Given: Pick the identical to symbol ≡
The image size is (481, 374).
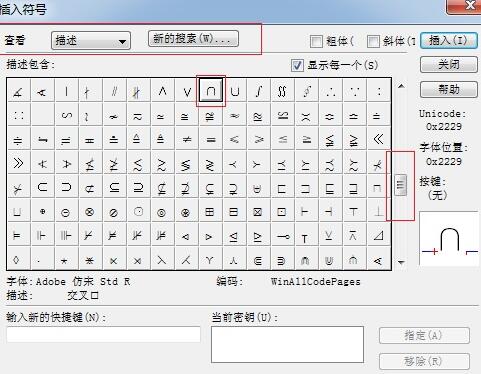Looking at the screenshot, I should click(x=211, y=139).
